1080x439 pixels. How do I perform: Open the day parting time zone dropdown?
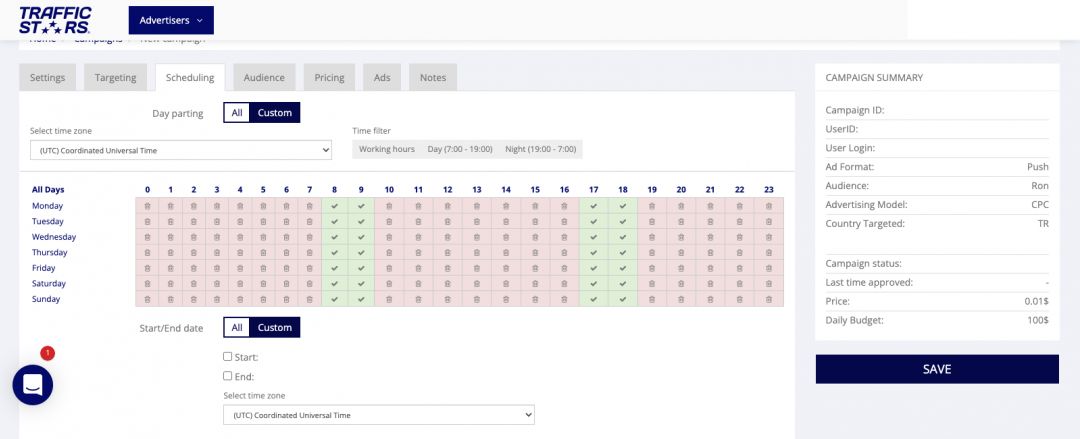(180, 150)
